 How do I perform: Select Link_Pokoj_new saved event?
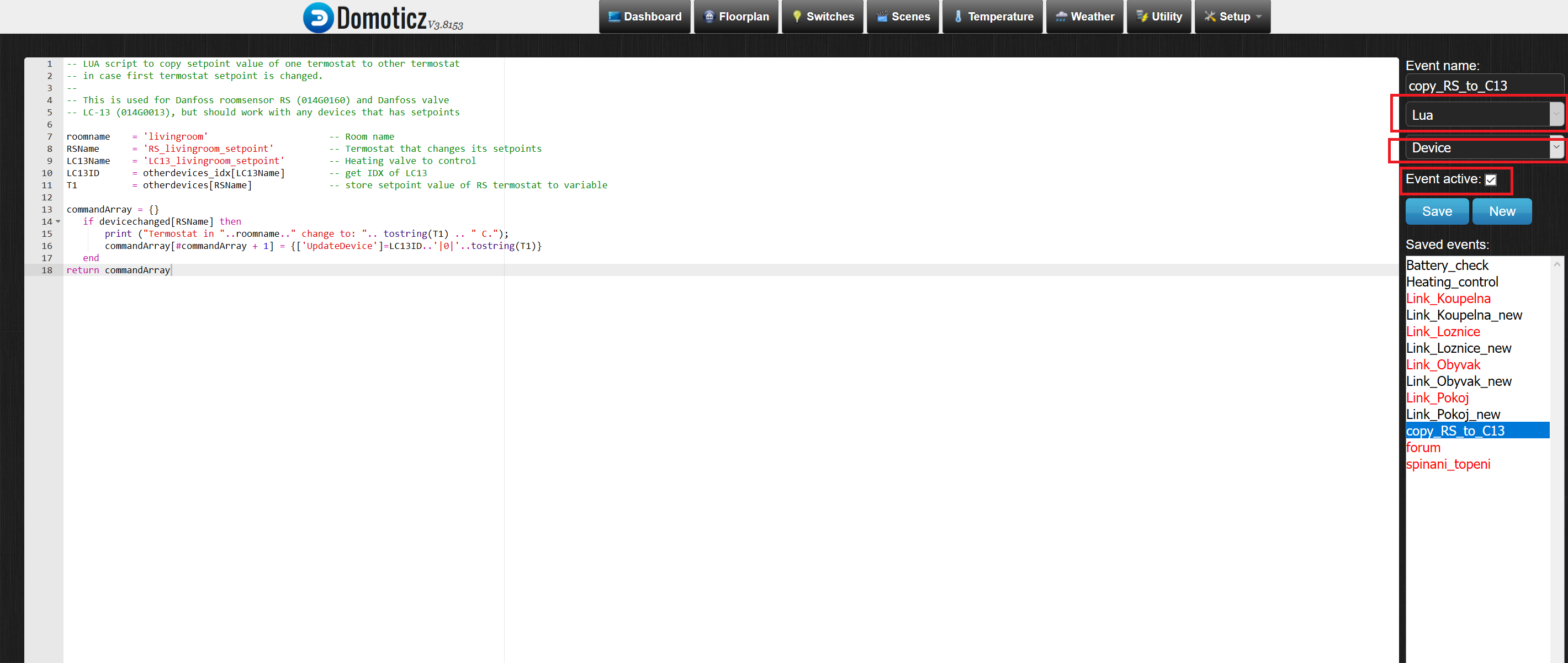pos(1477,415)
